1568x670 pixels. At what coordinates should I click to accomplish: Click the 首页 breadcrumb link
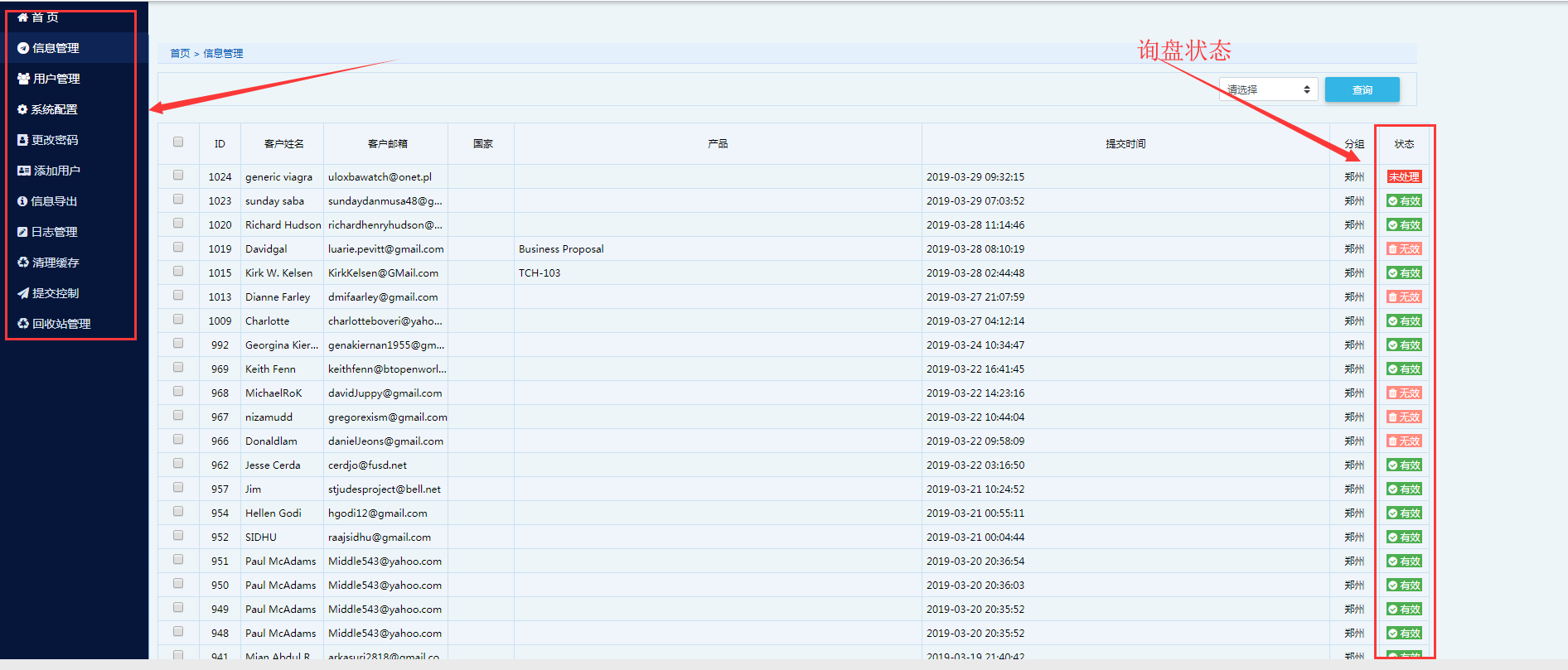click(180, 53)
